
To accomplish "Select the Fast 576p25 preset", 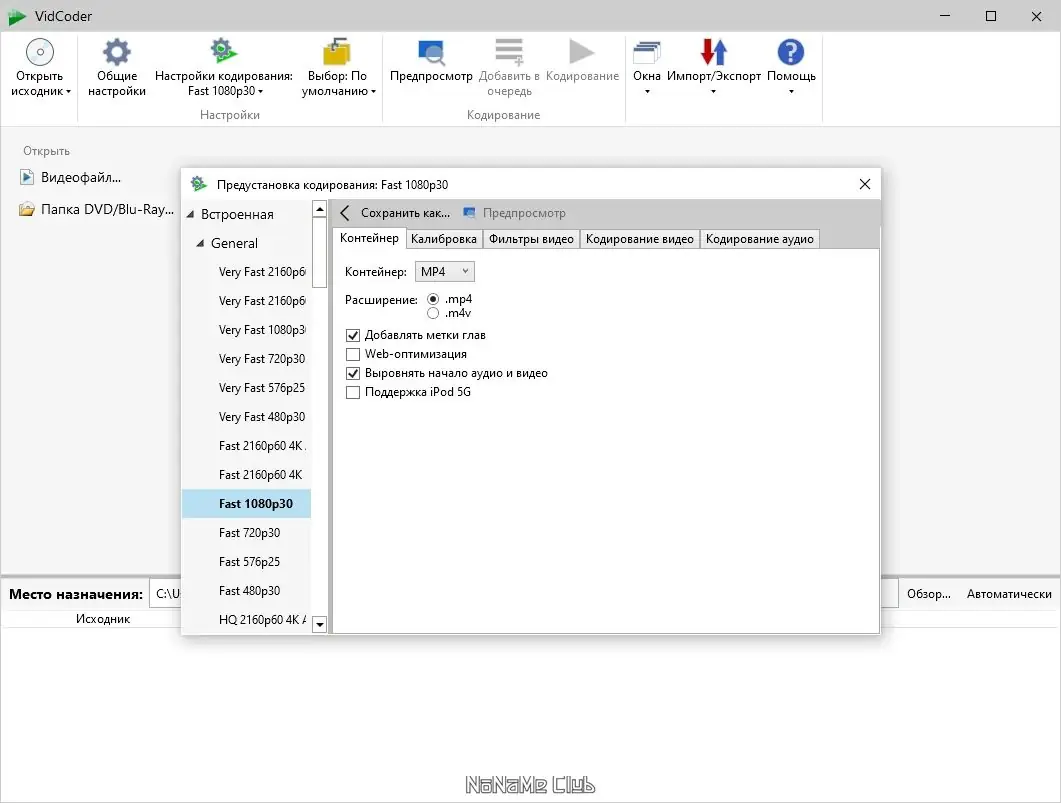I will [246, 562].
